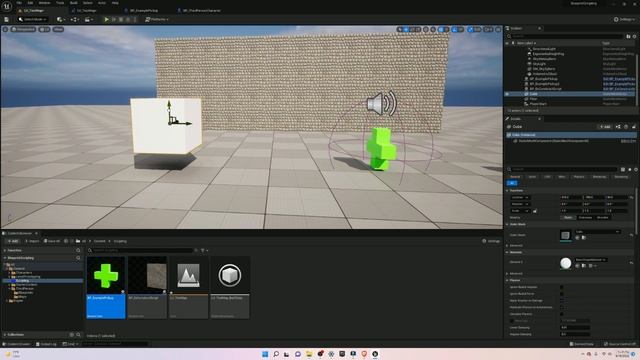Toggle rotation snapping in the viewport toolbar
Screen dimensions: 640x360
tap(455, 29)
